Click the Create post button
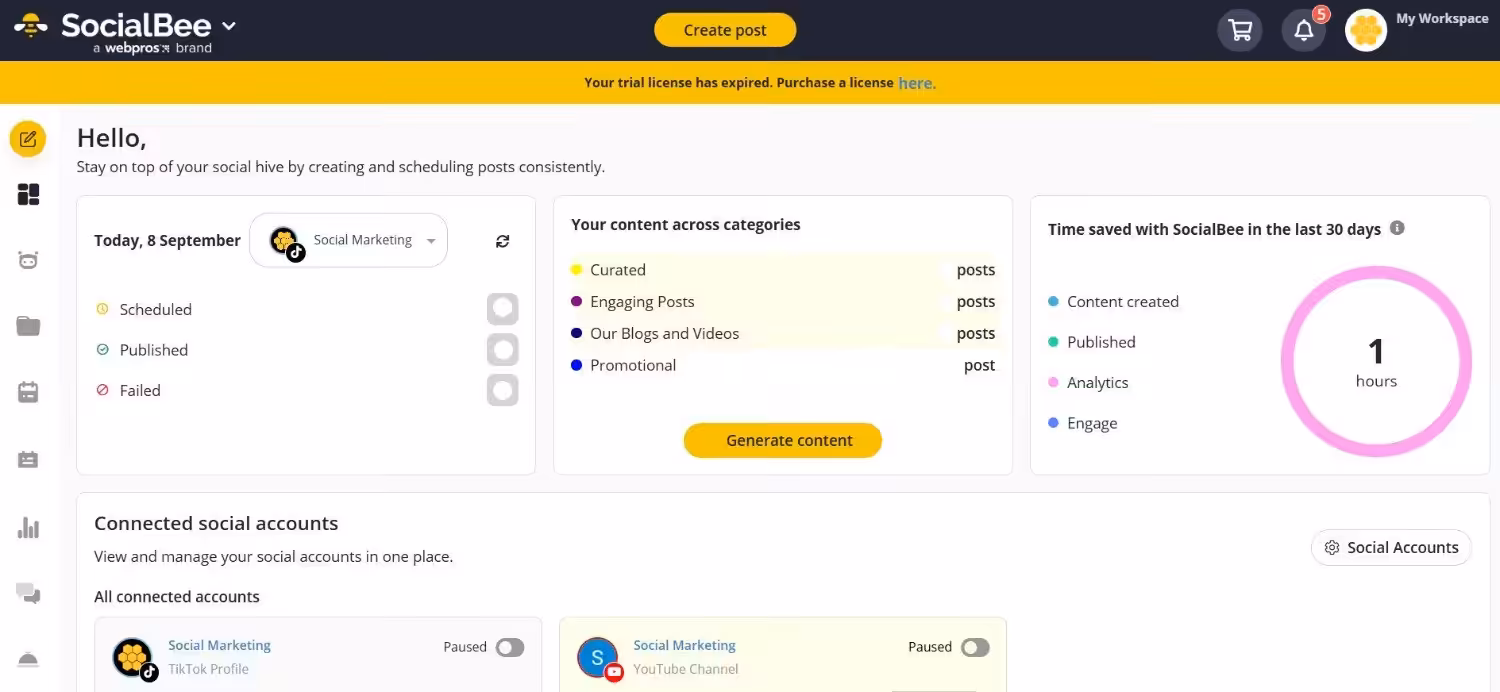 pyautogui.click(x=725, y=30)
